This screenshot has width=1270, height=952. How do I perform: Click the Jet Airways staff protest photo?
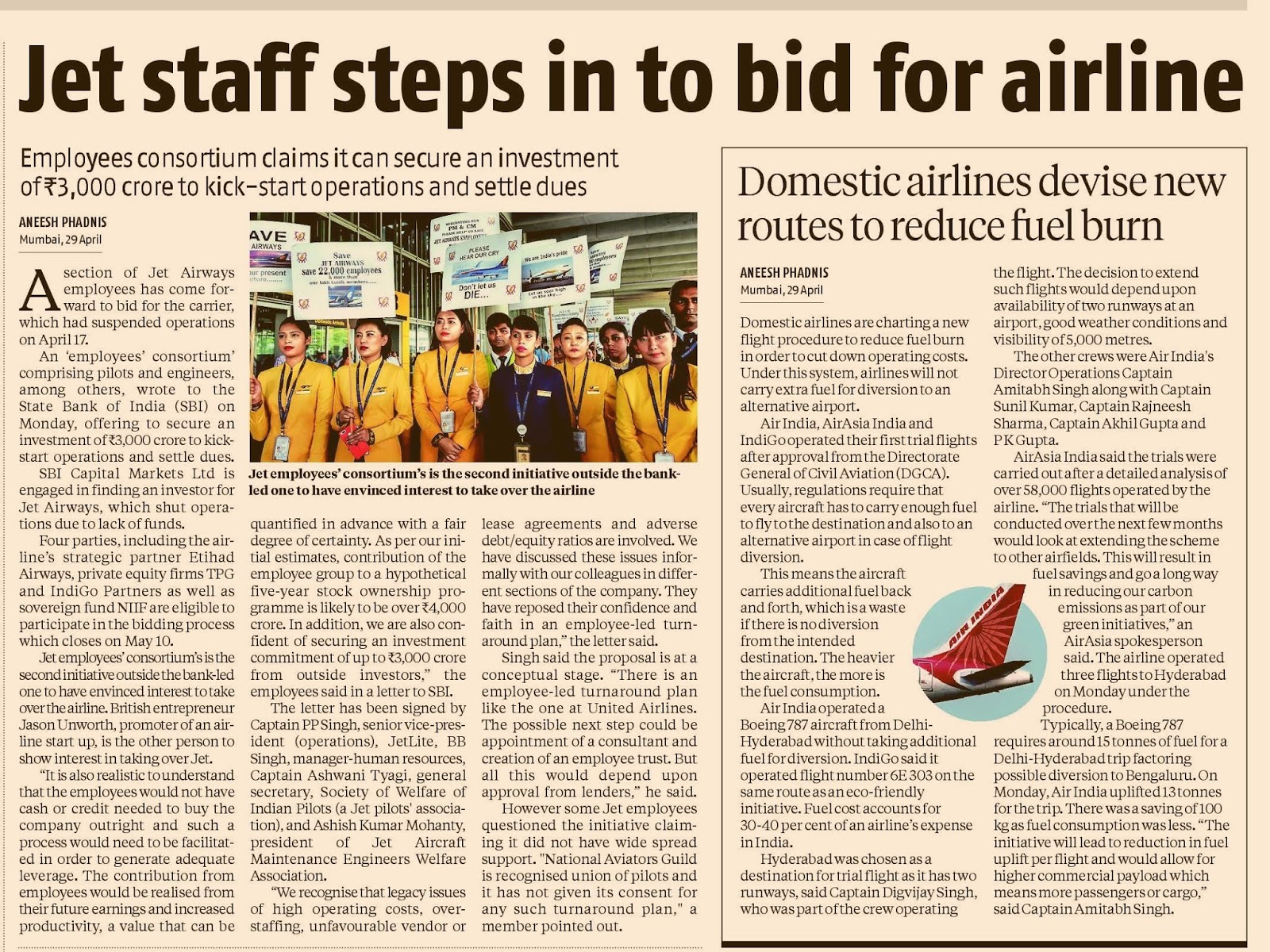[x=473, y=336]
